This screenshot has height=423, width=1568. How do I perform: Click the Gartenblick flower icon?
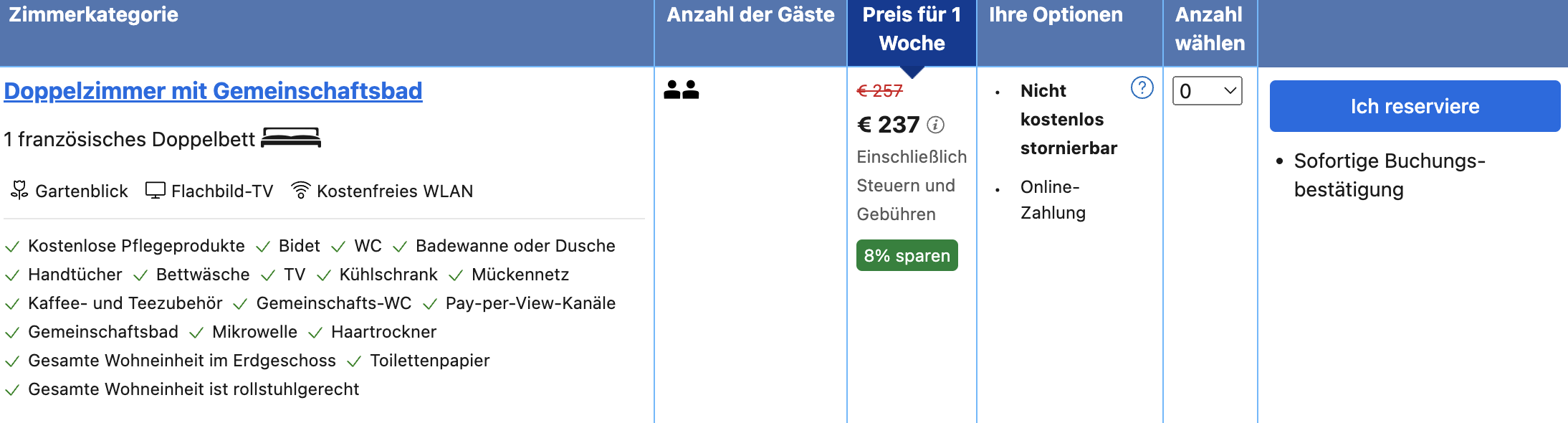point(19,190)
